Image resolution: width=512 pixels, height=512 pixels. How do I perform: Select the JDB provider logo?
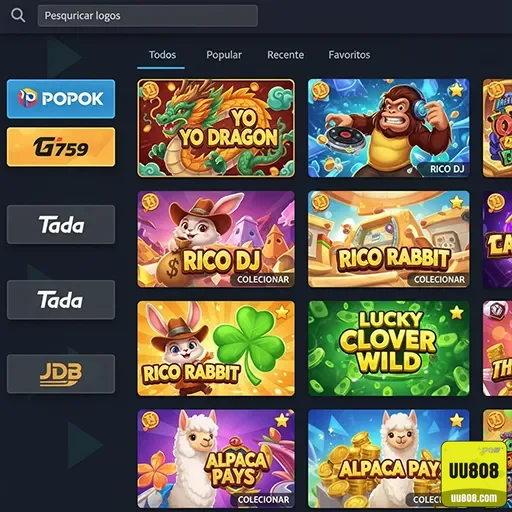point(61,374)
